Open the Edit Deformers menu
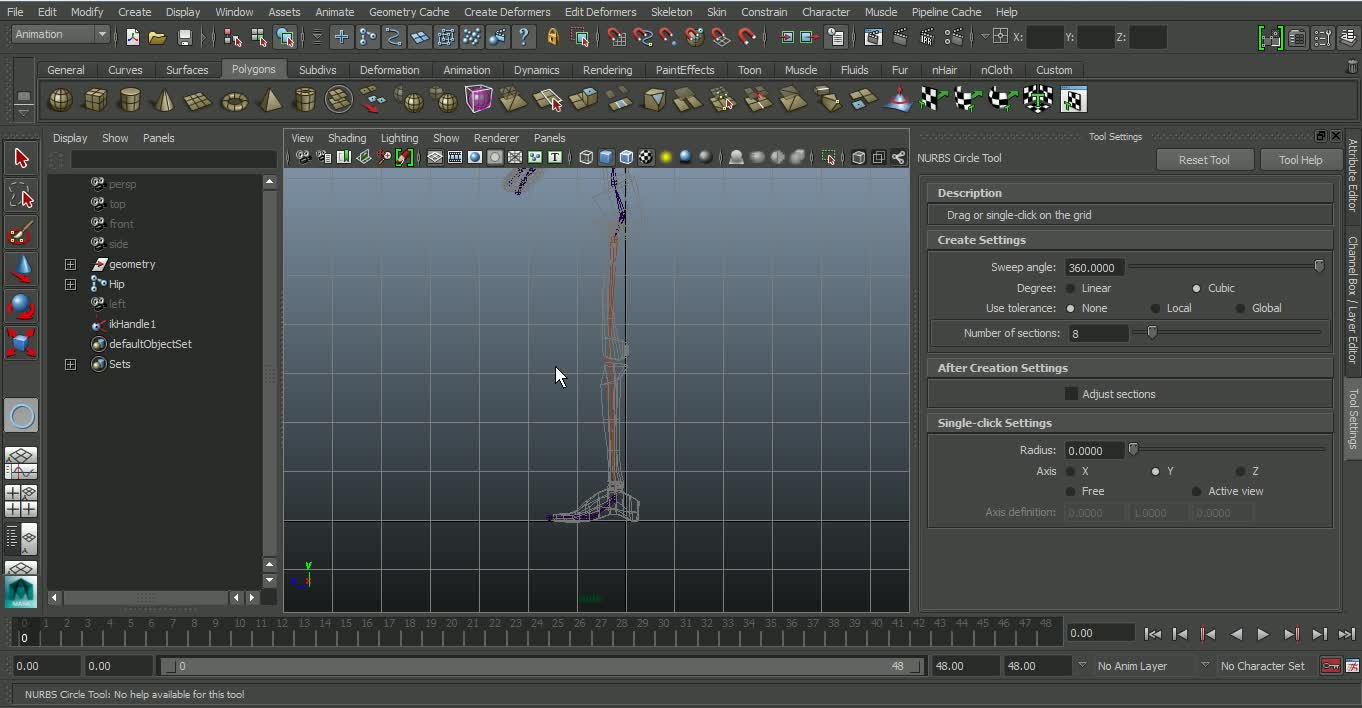 [600, 12]
